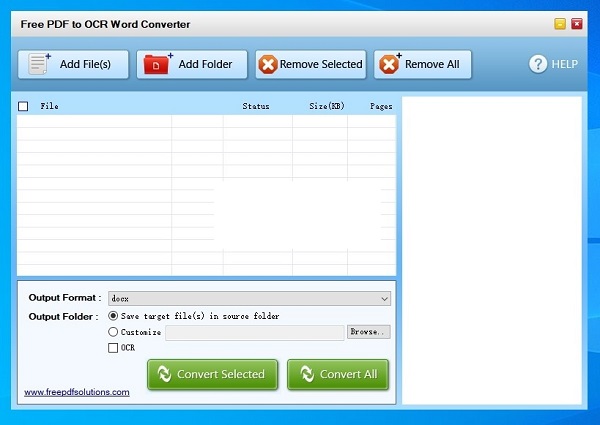The image size is (600, 425).
Task: Open the www.freepdfsolutions.com link
Action: (x=77, y=392)
